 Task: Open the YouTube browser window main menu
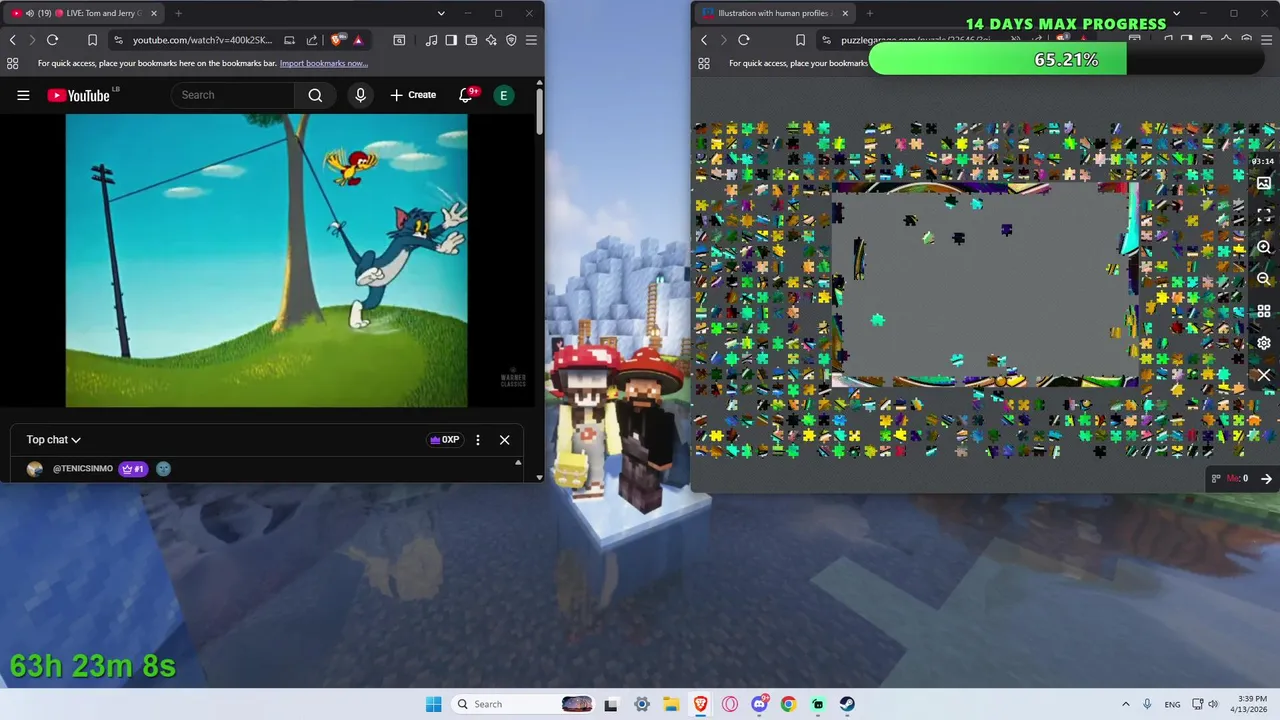click(x=531, y=40)
